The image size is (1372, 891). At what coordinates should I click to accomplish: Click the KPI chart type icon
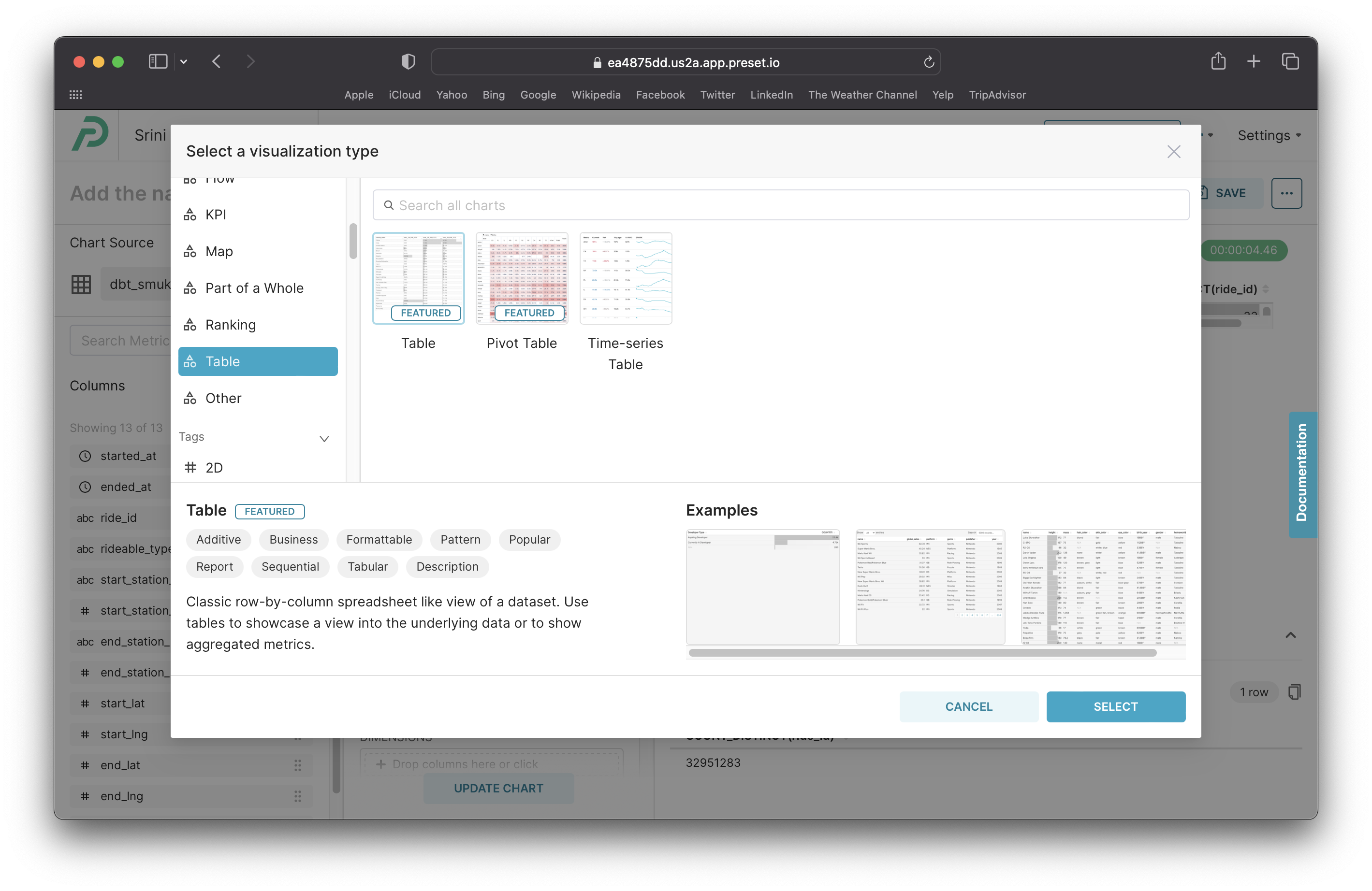[x=191, y=215]
